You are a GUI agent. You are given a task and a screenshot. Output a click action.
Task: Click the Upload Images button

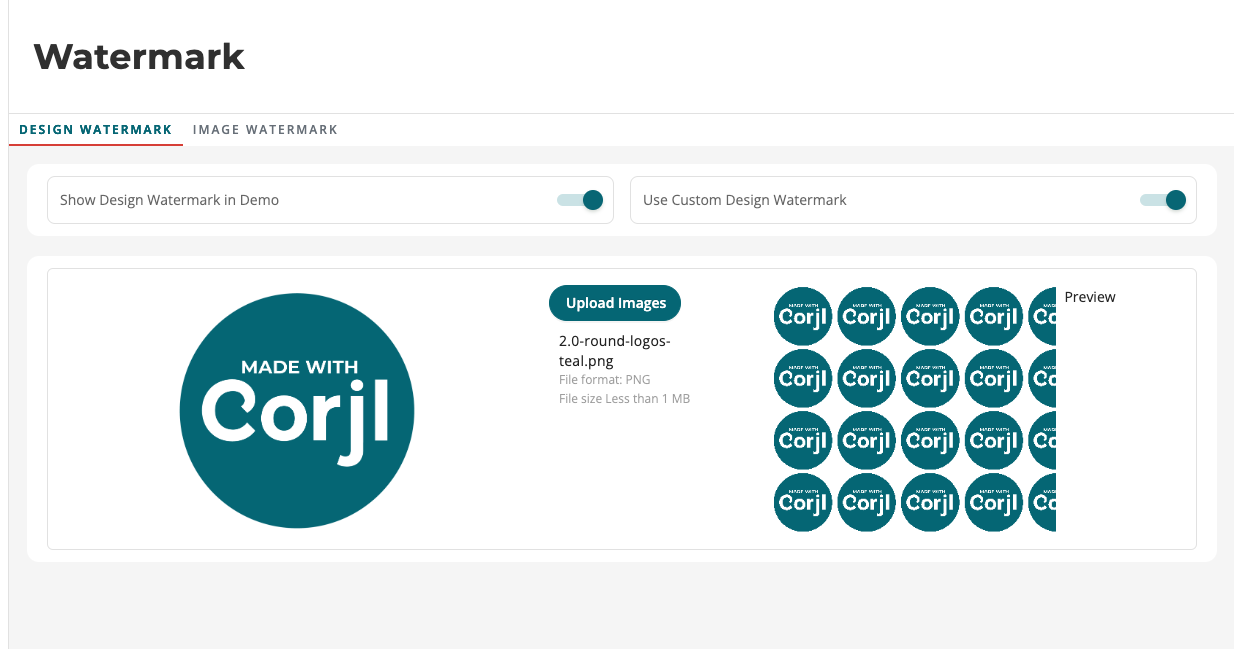tap(615, 303)
